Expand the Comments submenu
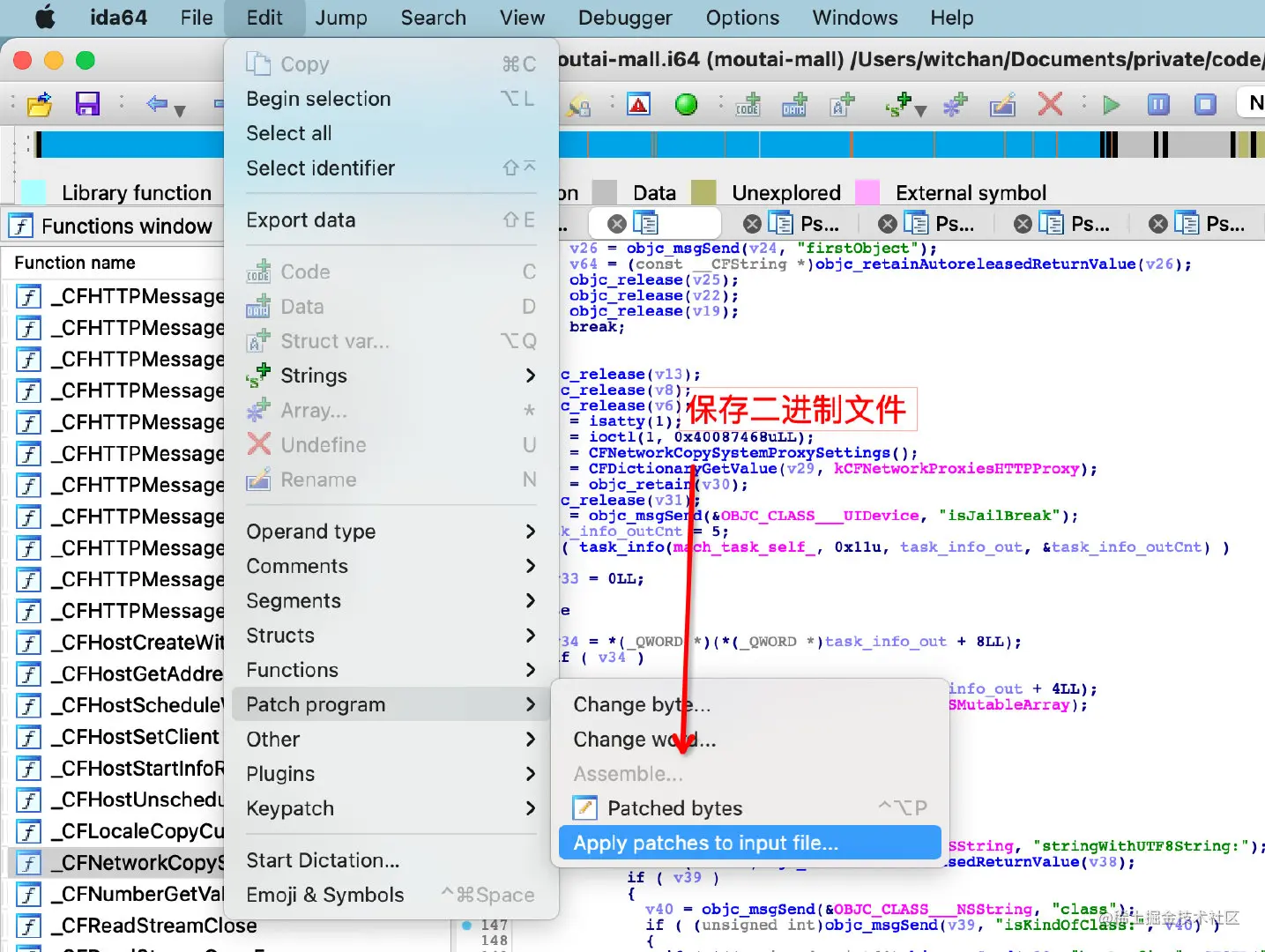This screenshot has width=1265, height=952. click(x=391, y=566)
